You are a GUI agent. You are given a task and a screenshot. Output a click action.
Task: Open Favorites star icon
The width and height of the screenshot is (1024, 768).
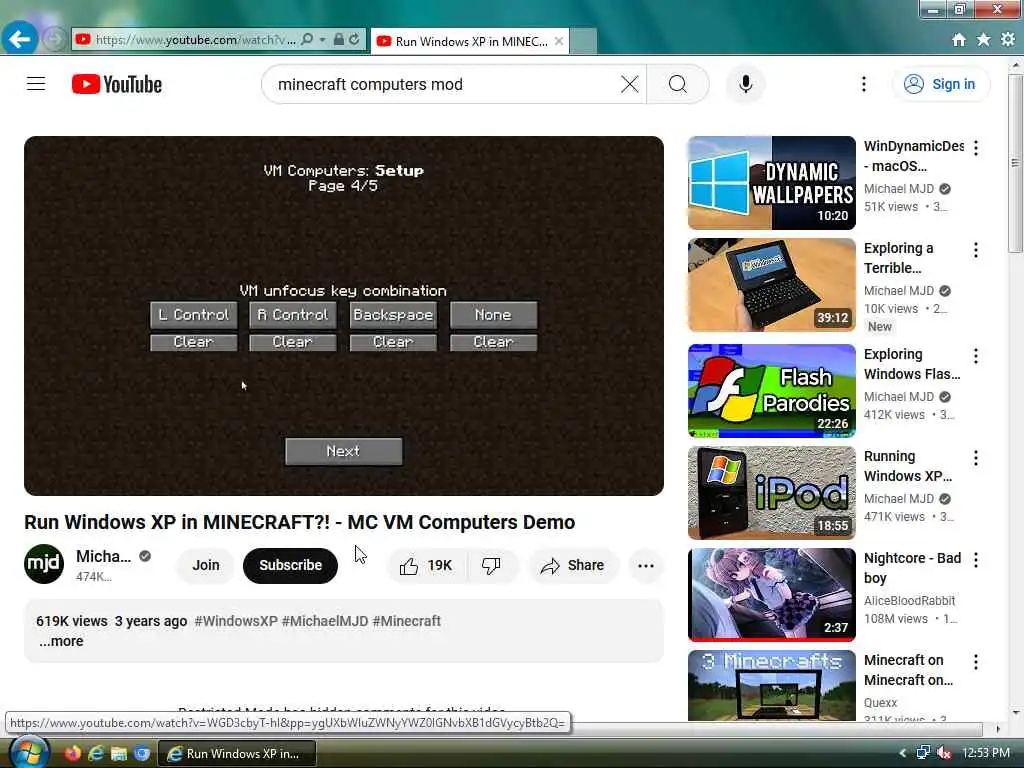click(984, 40)
